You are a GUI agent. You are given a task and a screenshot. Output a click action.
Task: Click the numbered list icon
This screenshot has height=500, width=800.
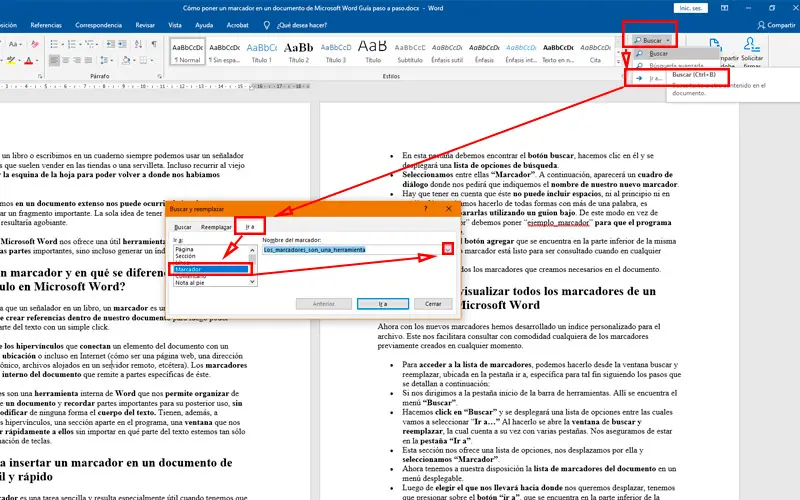(71, 44)
